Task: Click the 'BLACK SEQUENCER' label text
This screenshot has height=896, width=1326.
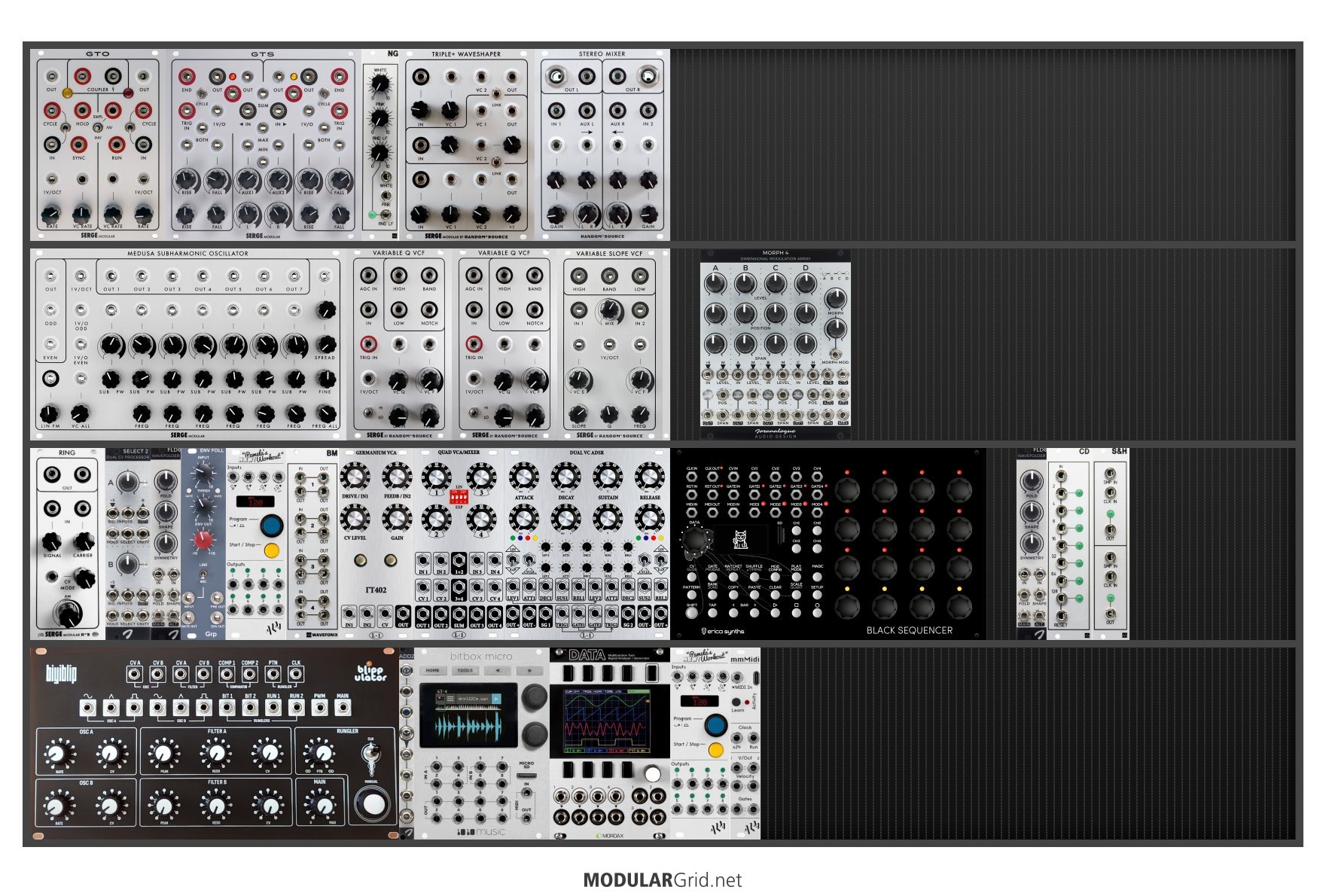Action: pos(909,630)
